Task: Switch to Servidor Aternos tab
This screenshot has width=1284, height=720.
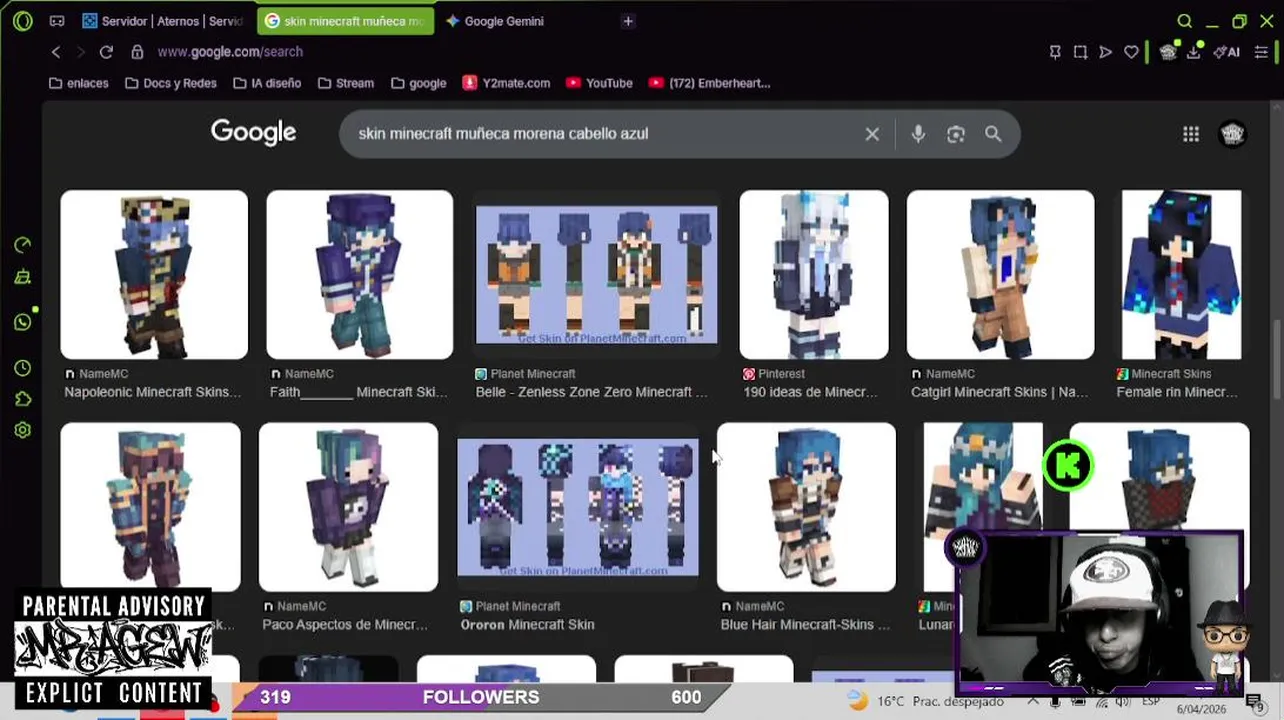Action: (162, 21)
